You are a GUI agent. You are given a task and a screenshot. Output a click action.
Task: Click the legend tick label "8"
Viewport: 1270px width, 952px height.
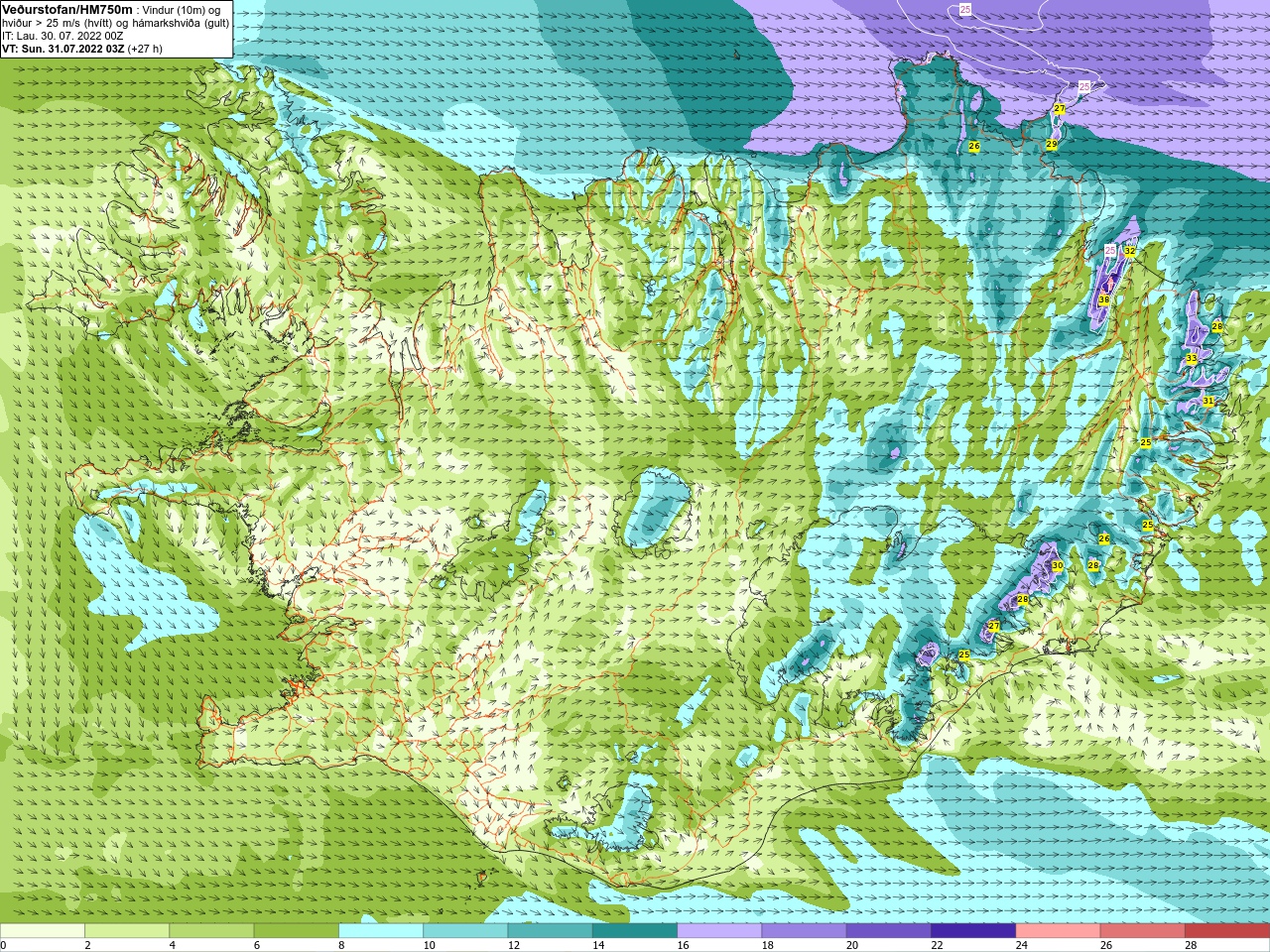(341, 945)
